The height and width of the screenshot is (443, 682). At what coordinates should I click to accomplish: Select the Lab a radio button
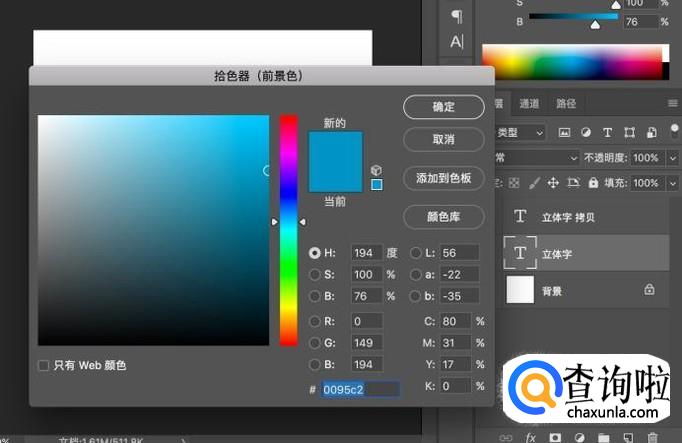point(416,274)
